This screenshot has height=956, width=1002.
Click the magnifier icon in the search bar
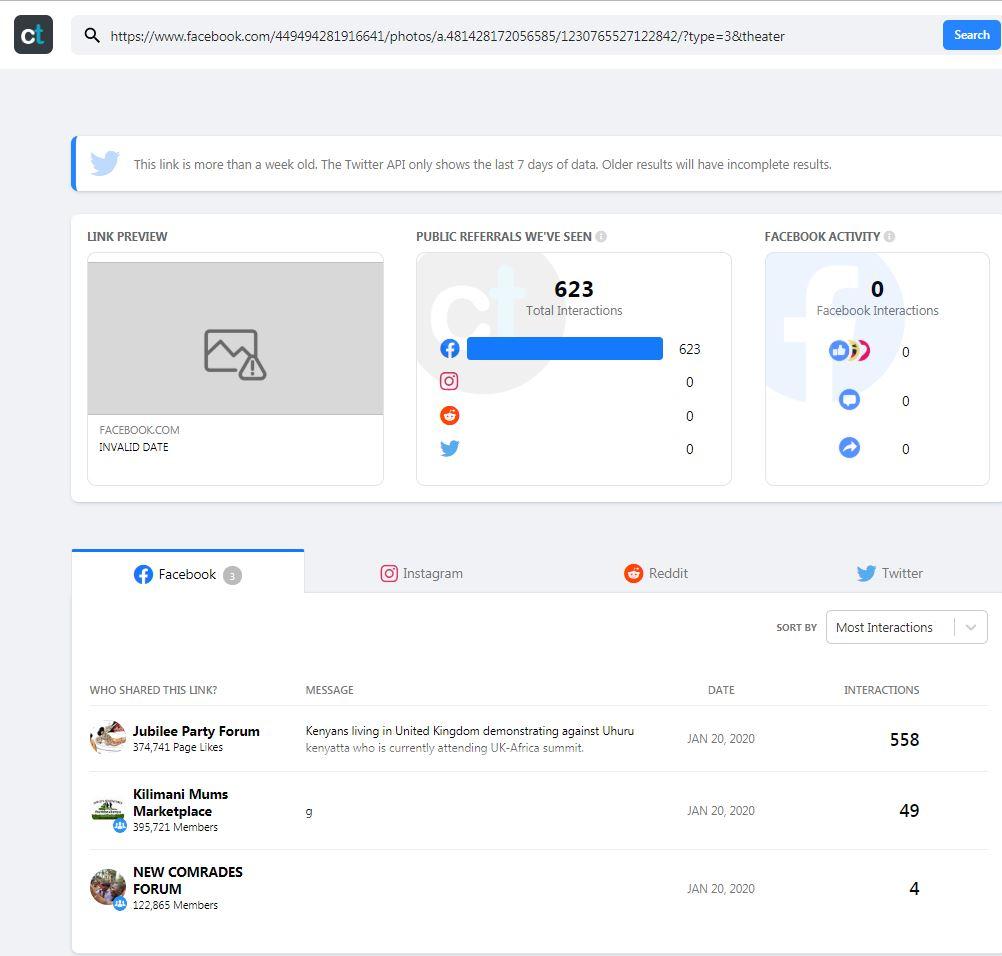point(92,35)
